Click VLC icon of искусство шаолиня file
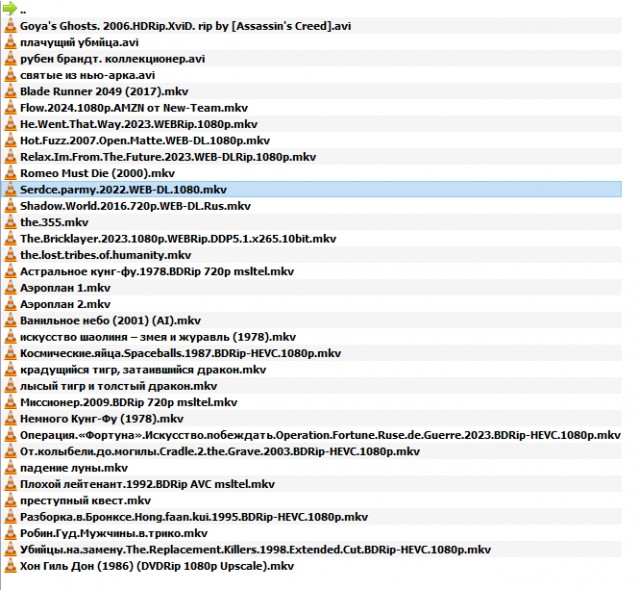Screen dimensions: 640x590 tap(10, 337)
